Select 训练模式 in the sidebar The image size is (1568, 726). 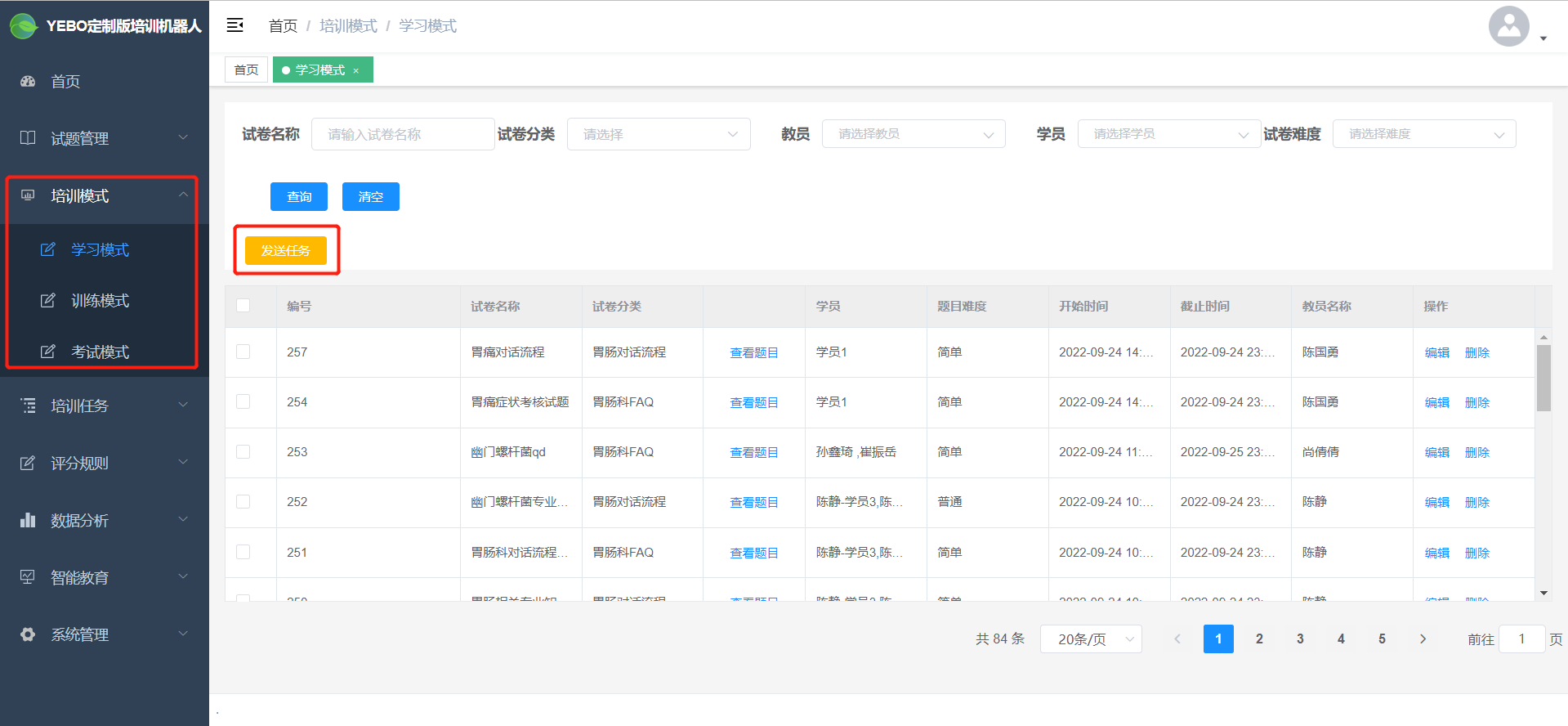point(105,300)
